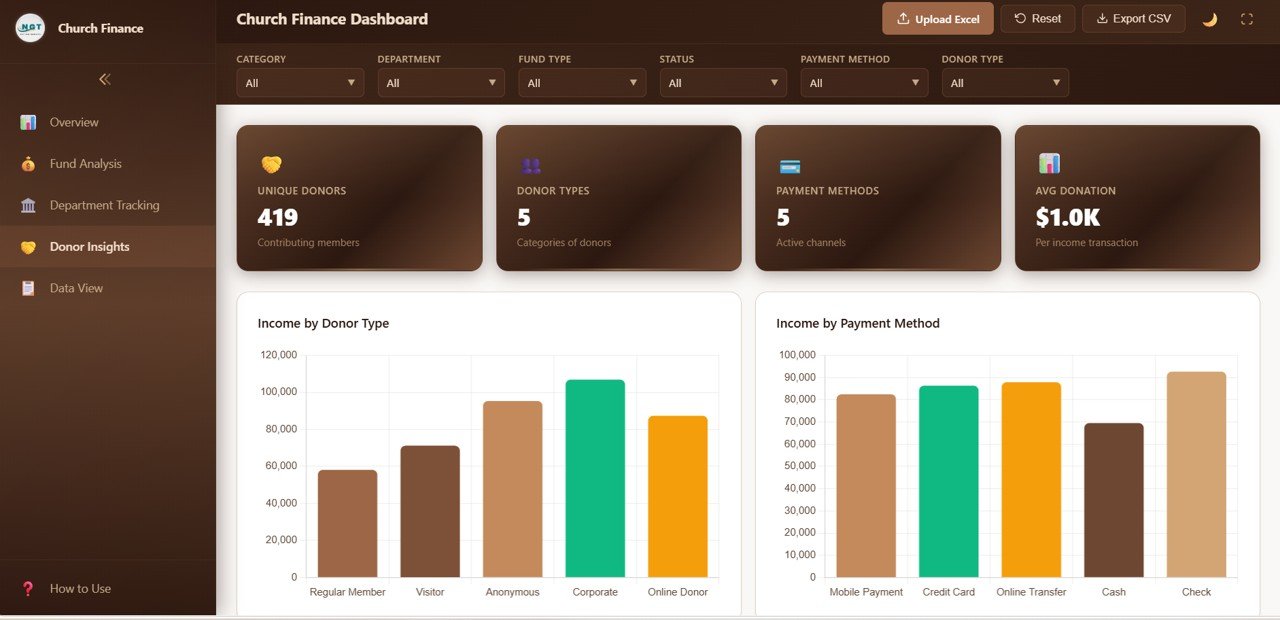Image resolution: width=1280 pixels, height=620 pixels.
Task: Collapse the sidebar using the chevron arrows
Action: tap(104, 79)
